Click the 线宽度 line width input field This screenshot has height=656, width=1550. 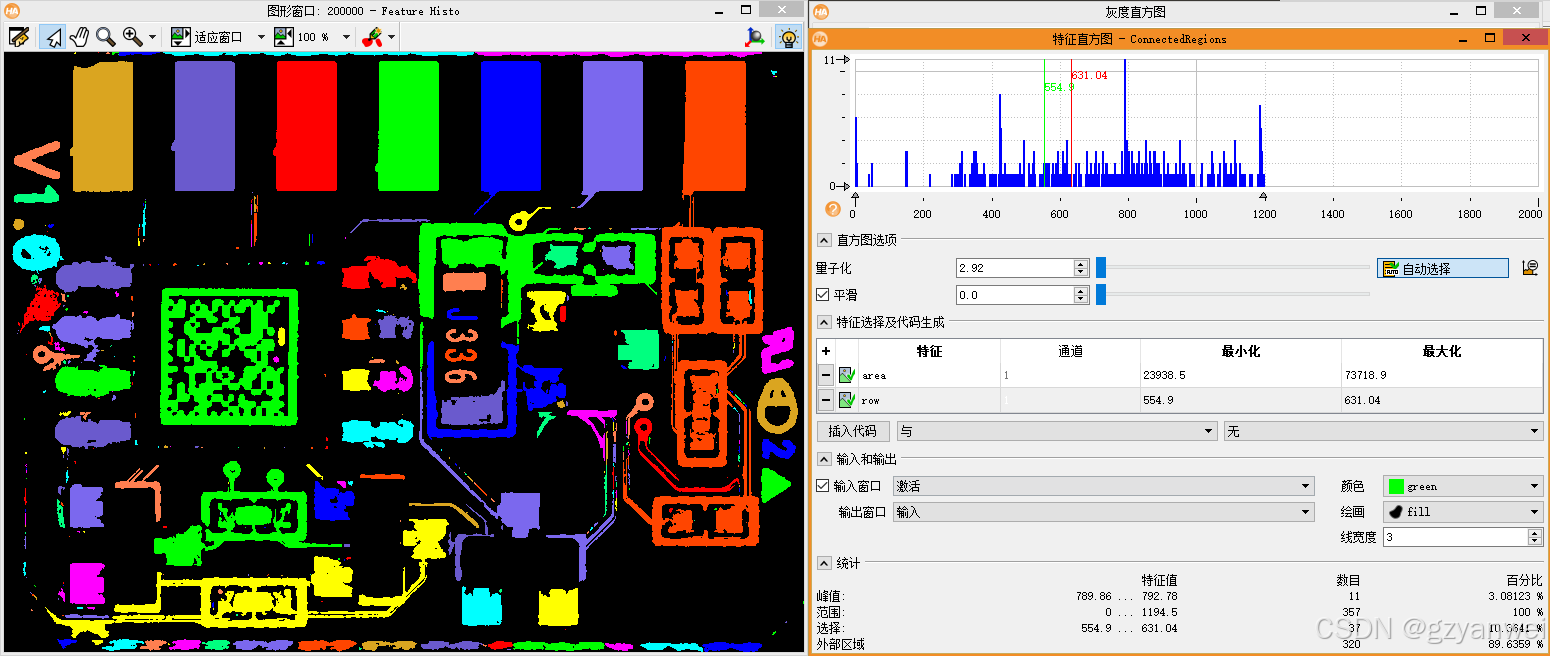pos(1455,537)
